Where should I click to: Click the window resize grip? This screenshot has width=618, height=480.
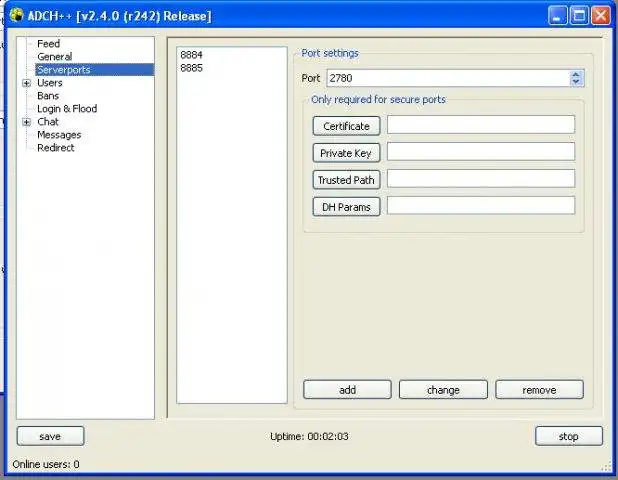(x=607, y=467)
